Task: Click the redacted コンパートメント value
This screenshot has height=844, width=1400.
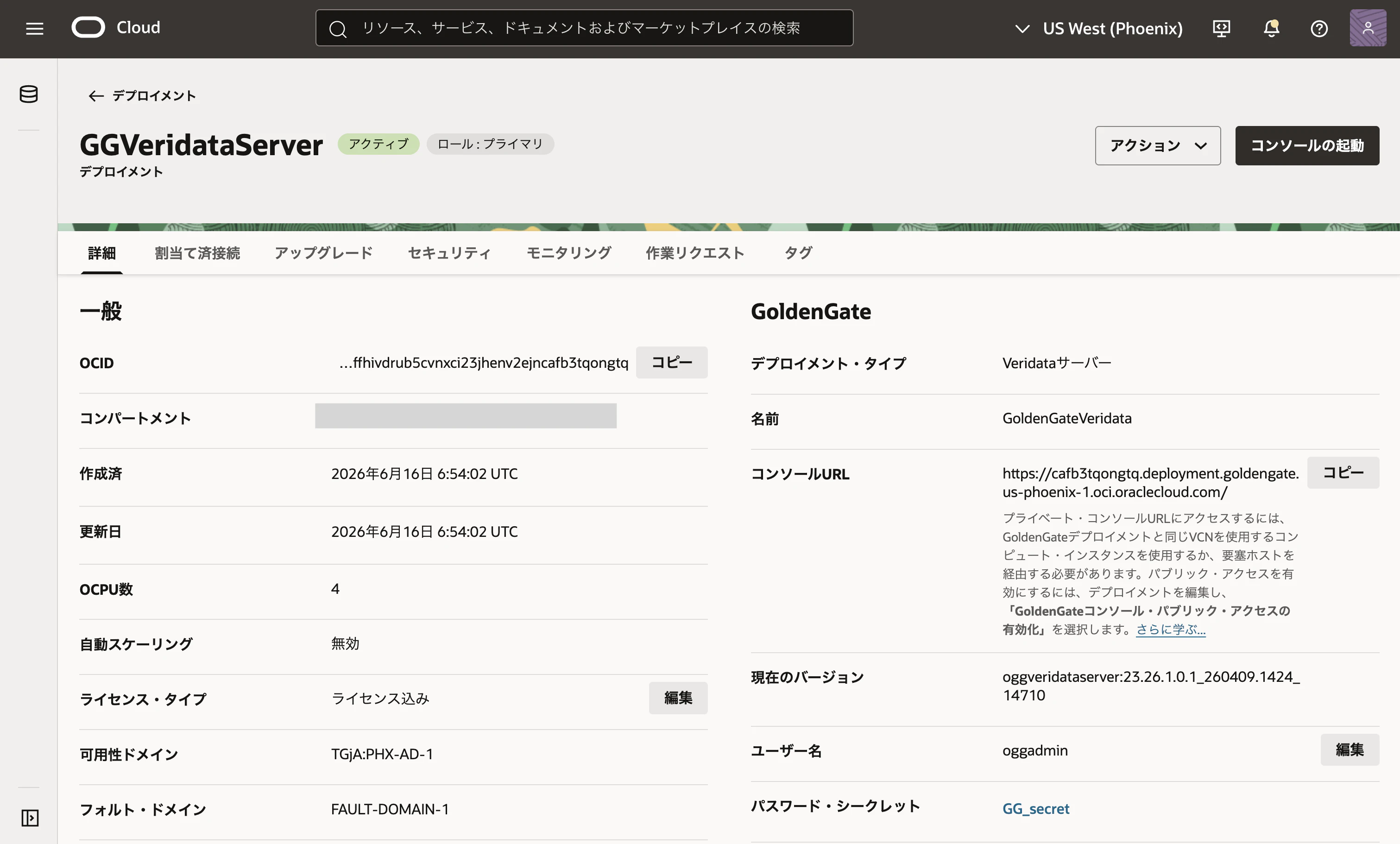Action: [465, 416]
